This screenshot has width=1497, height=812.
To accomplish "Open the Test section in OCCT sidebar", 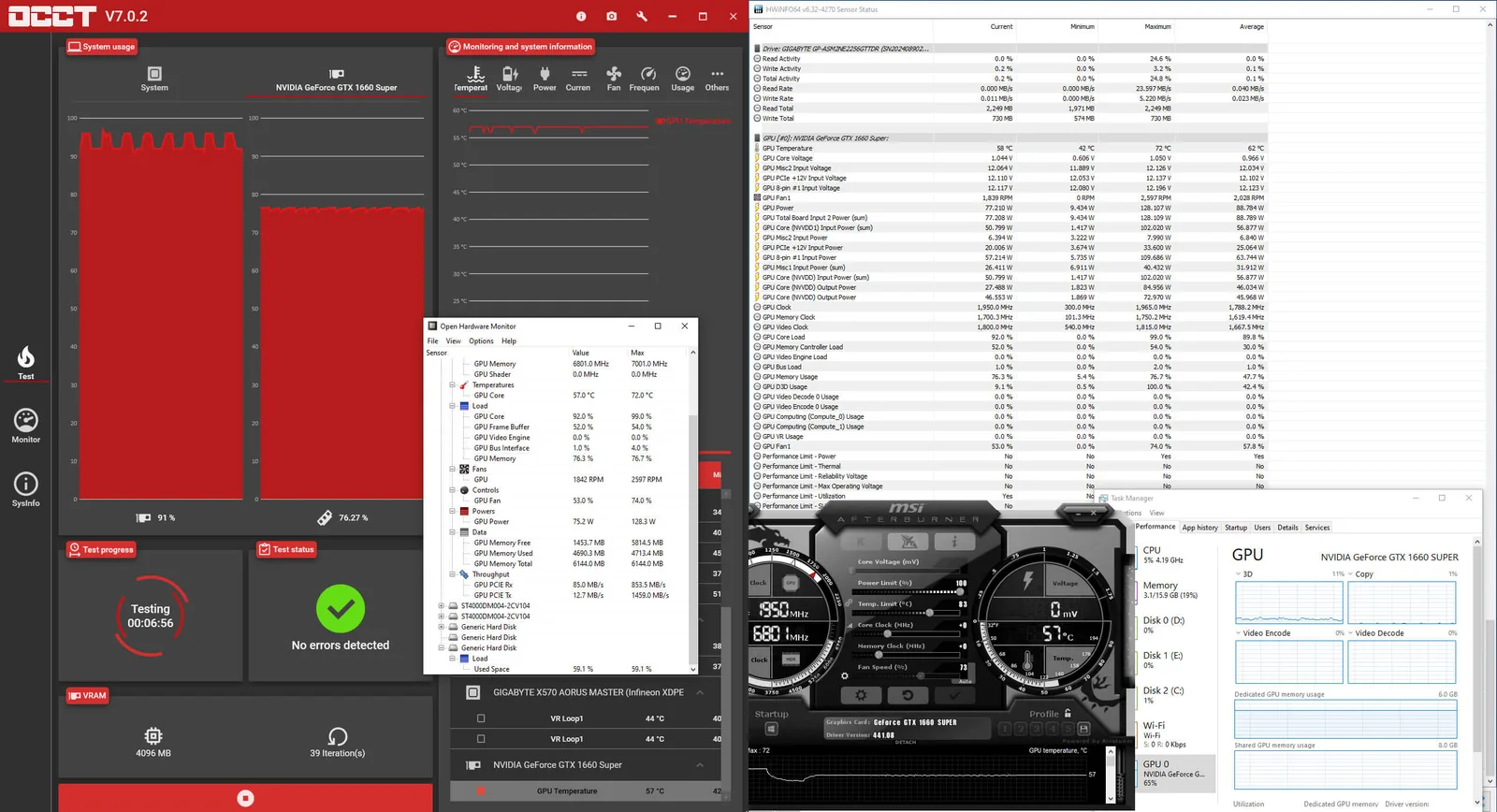I will tap(26, 363).
